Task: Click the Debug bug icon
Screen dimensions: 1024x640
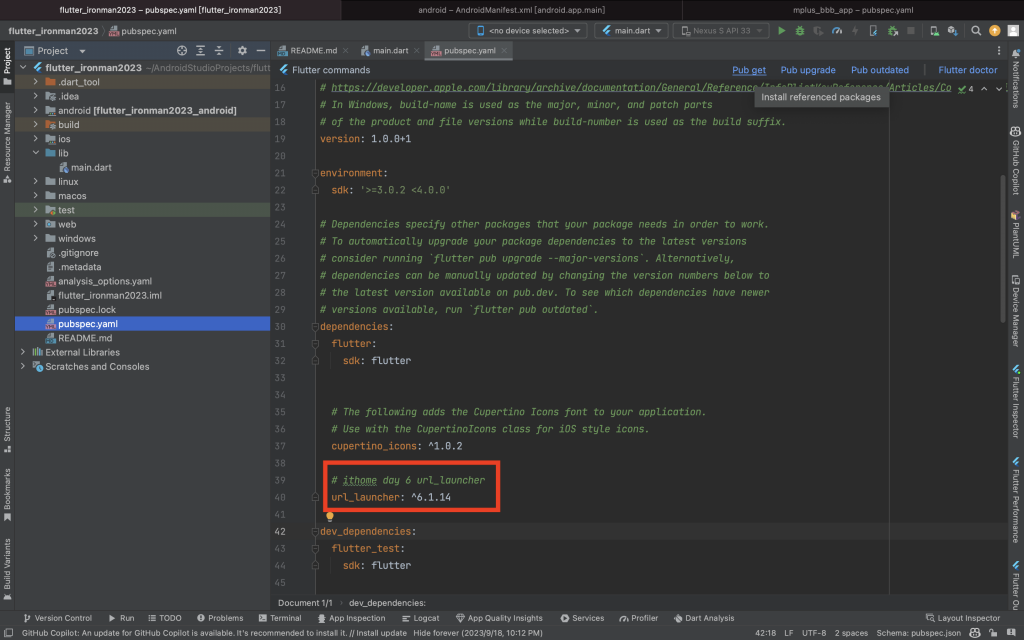Action: [799, 31]
